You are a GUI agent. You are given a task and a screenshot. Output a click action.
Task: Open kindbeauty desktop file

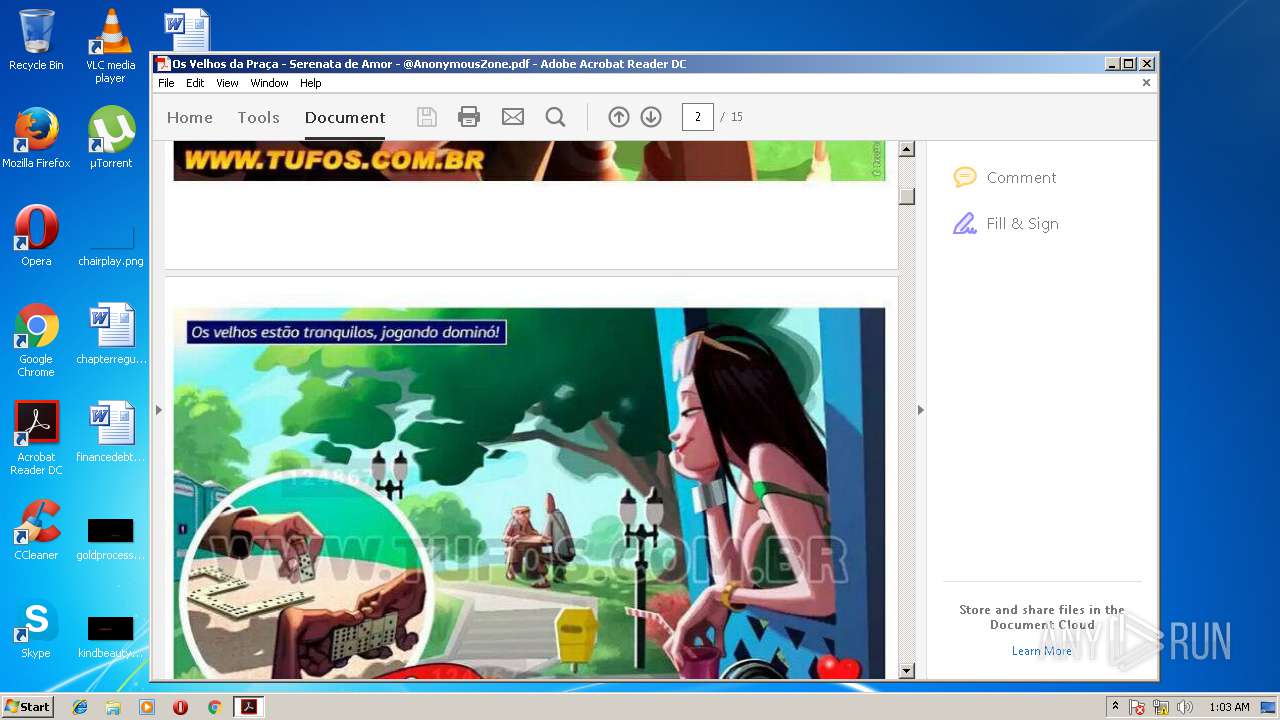pos(110,636)
